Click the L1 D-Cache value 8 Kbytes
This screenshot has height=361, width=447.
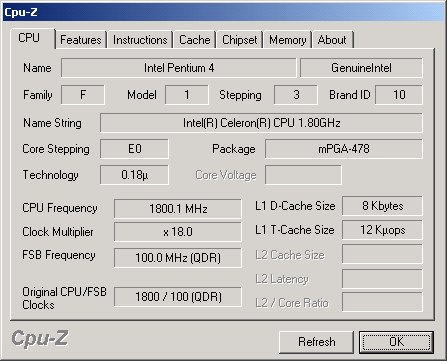point(382,206)
